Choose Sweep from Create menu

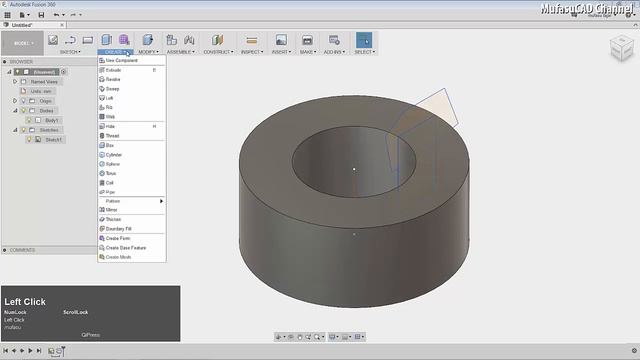(x=132, y=89)
